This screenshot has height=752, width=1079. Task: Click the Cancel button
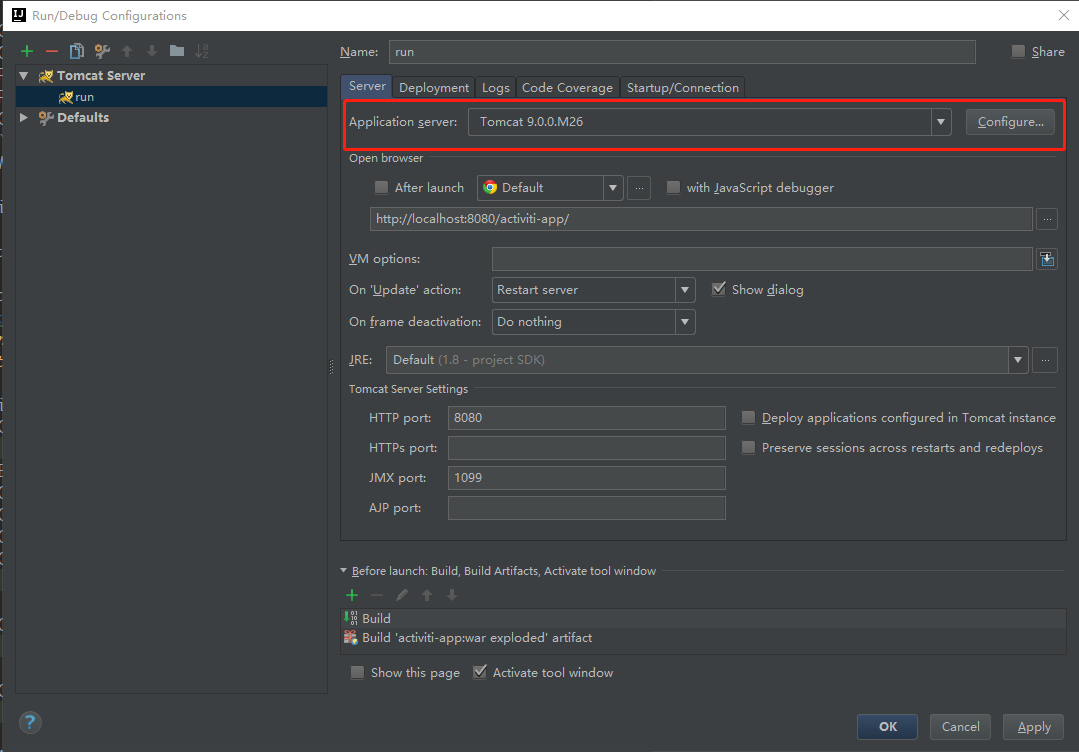[960, 727]
